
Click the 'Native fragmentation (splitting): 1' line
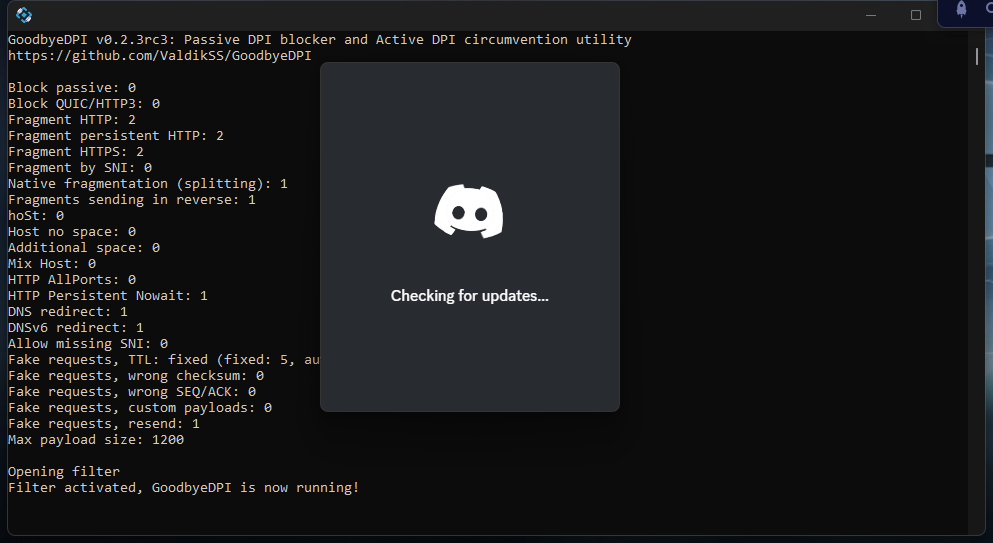pos(148,184)
